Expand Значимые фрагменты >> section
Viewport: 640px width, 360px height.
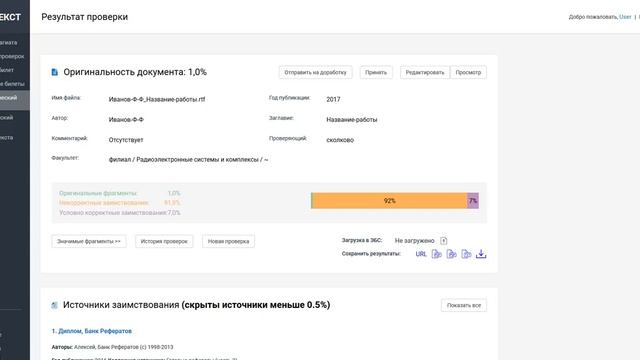click(x=89, y=241)
